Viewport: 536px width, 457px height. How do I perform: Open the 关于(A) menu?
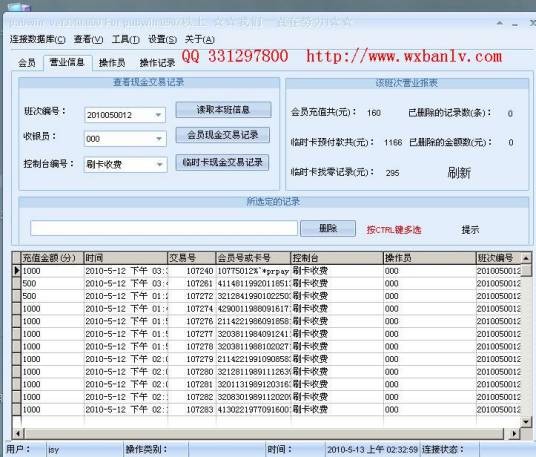coord(199,39)
